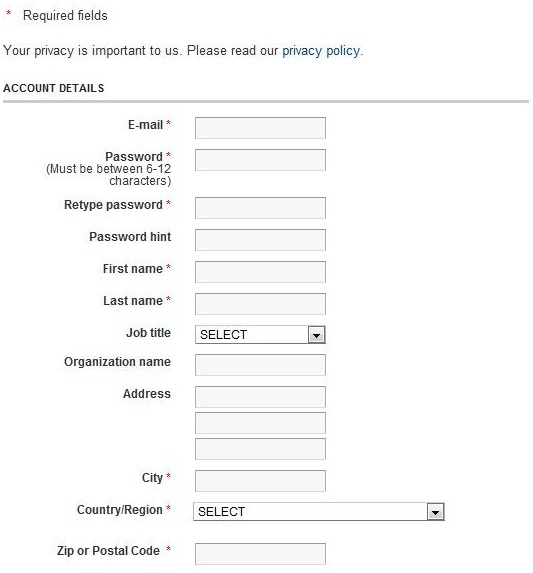Viewport: 533px width, 573px height.
Task: Click the Country/Region dropdown arrow button
Action: [x=435, y=512]
